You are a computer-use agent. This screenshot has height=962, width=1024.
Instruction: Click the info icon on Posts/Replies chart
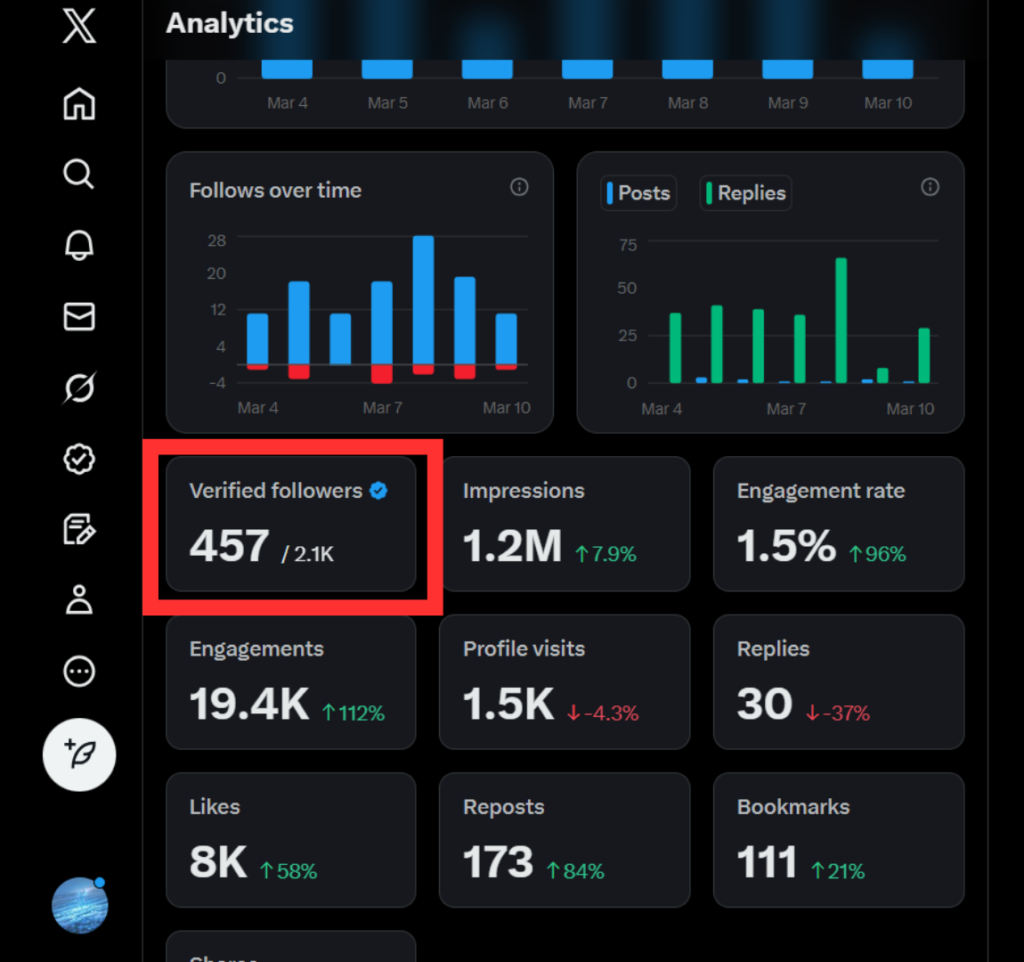click(930, 187)
